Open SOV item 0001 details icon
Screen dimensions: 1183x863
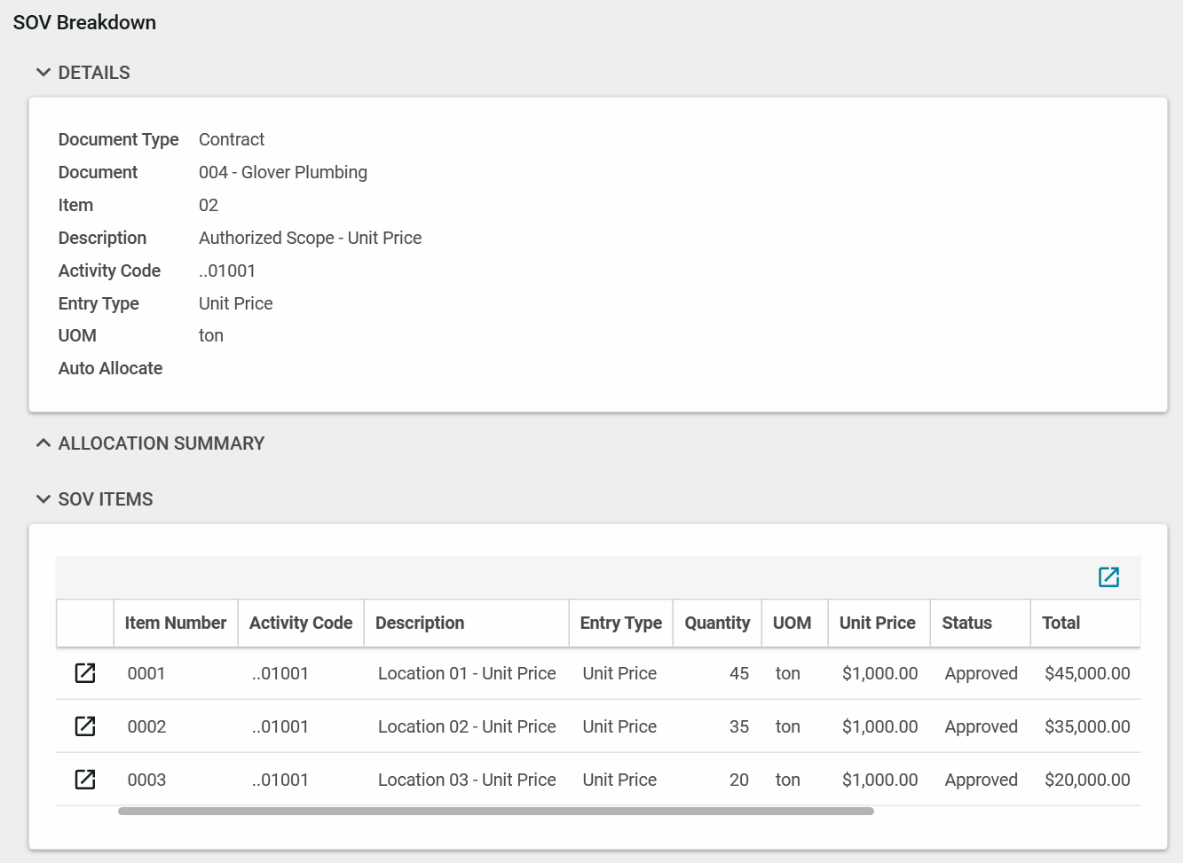coord(85,673)
